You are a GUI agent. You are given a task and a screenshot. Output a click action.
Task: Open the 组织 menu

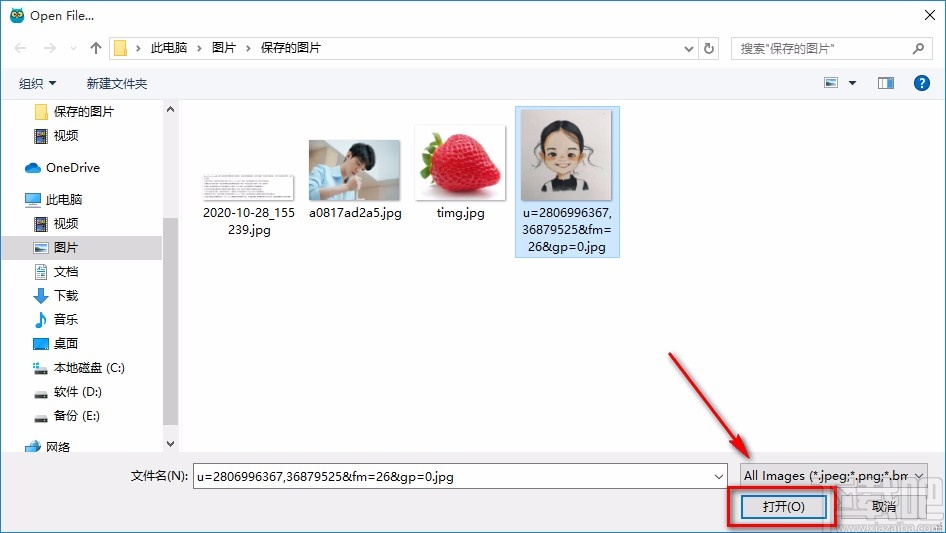point(37,83)
